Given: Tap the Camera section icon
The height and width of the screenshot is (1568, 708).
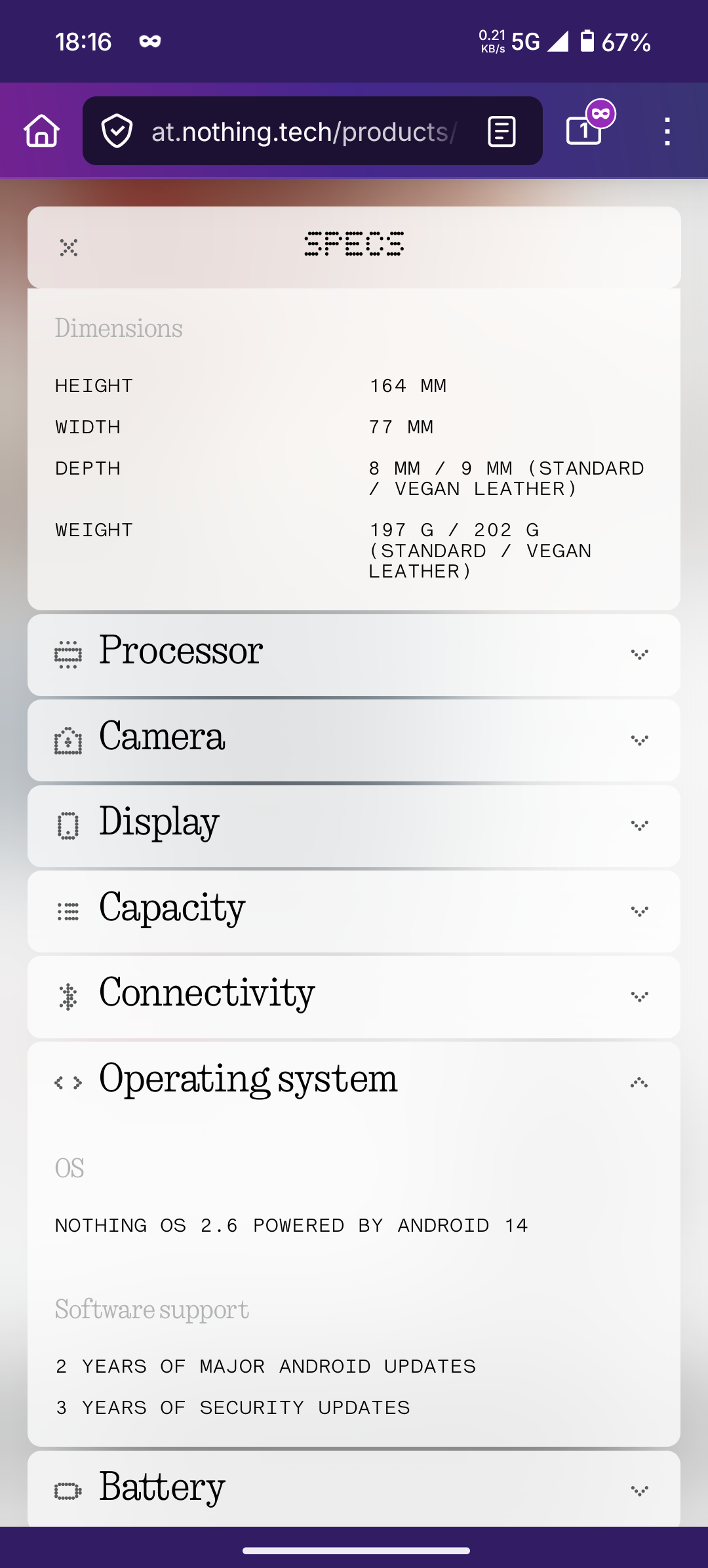Looking at the screenshot, I should point(68,741).
